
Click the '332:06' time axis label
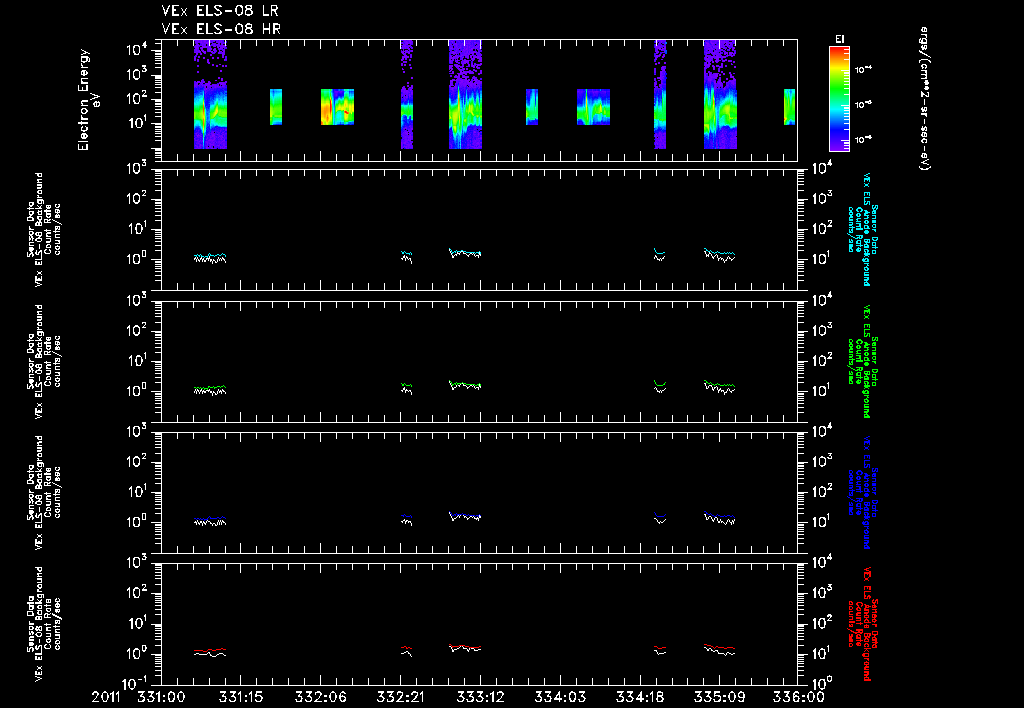coord(320,697)
